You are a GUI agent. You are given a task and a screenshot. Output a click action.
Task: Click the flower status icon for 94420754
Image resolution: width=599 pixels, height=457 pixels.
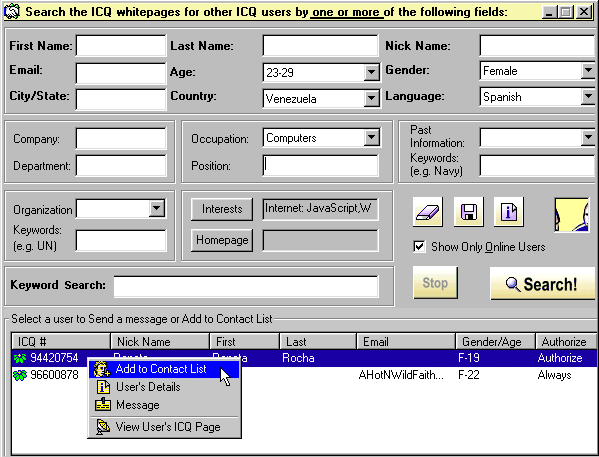tap(20, 358)
